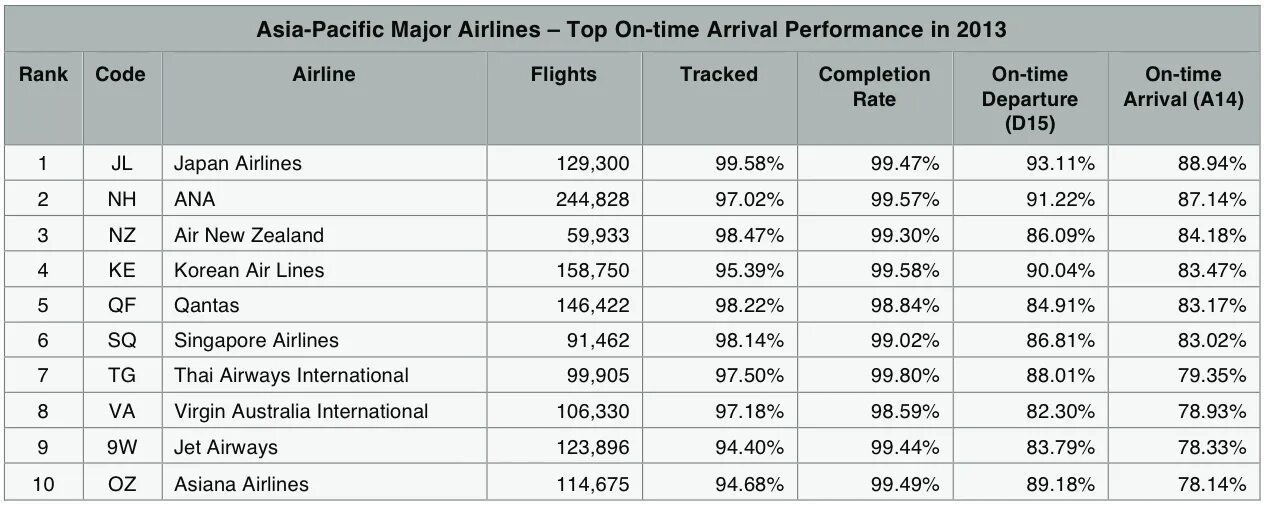
Task: Select the 88.94% on-time arrival value
Action: pos(1211,163)
